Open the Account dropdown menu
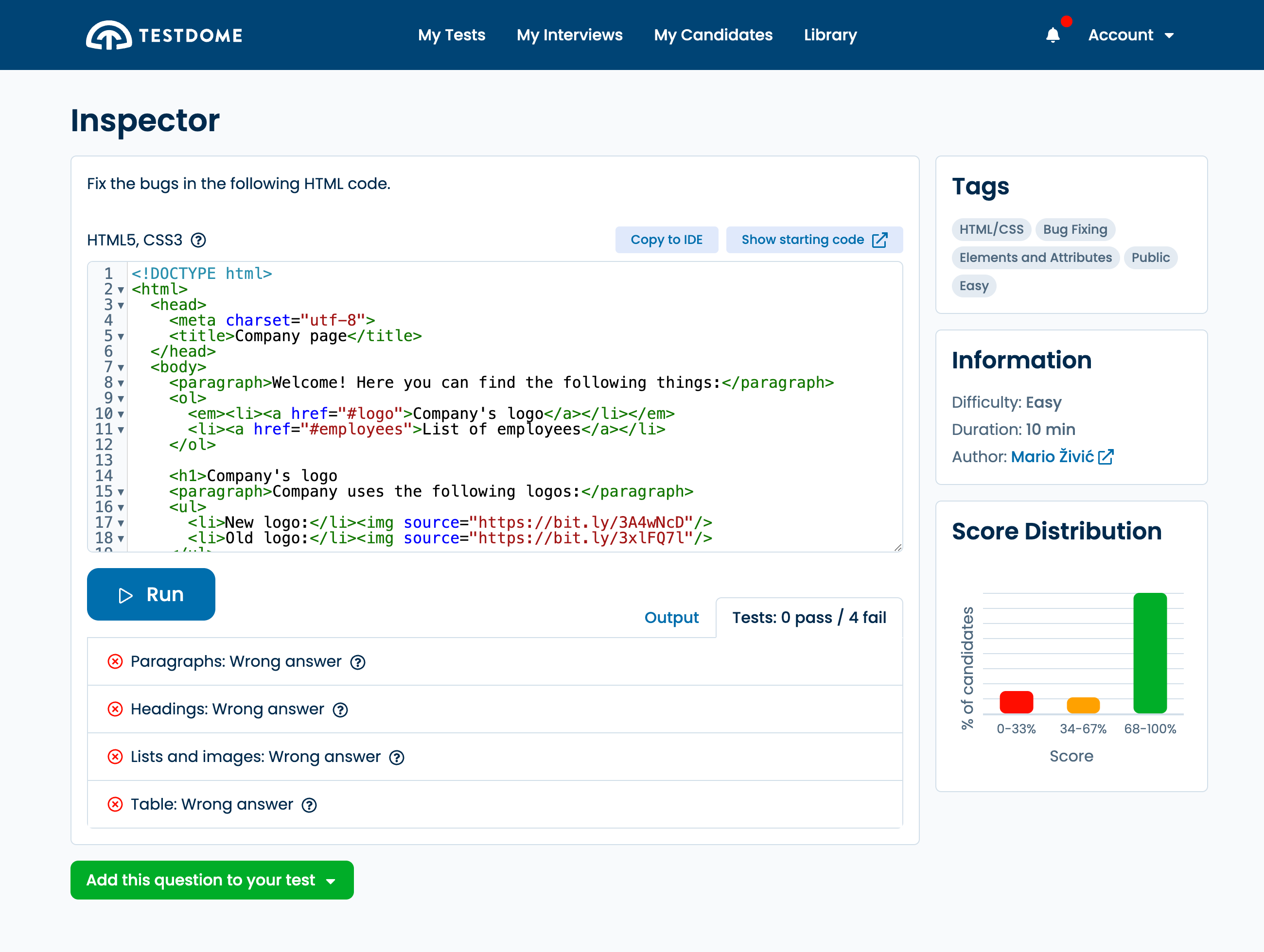 coord(1130,35)
